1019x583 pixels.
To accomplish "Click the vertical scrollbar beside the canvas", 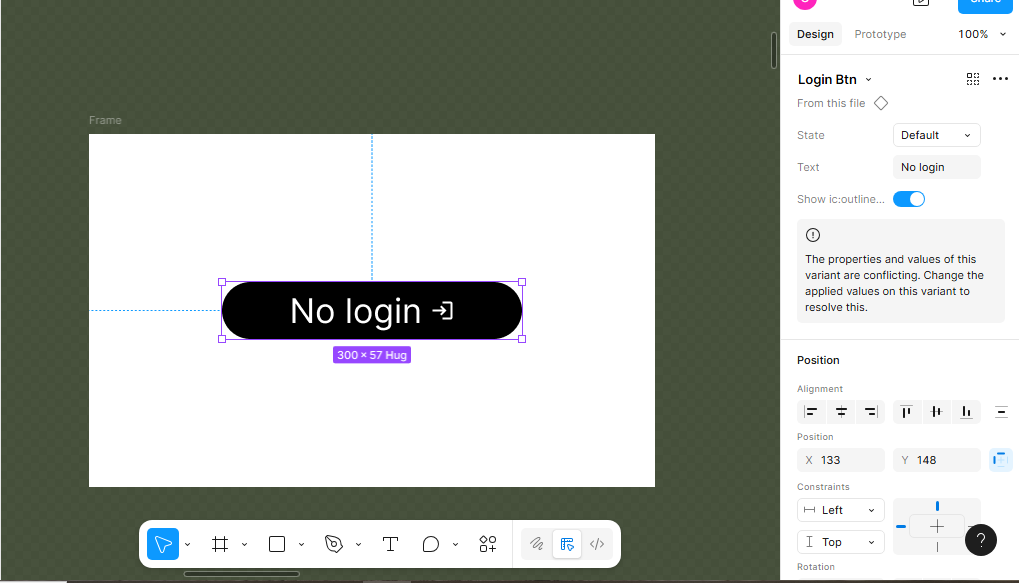I will pyautogui.click(x=773, y=50).
